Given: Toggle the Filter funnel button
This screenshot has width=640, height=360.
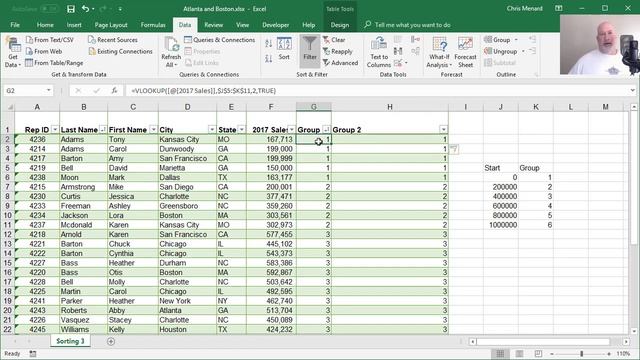Looking at the screenshot, I should pos(310,50).
